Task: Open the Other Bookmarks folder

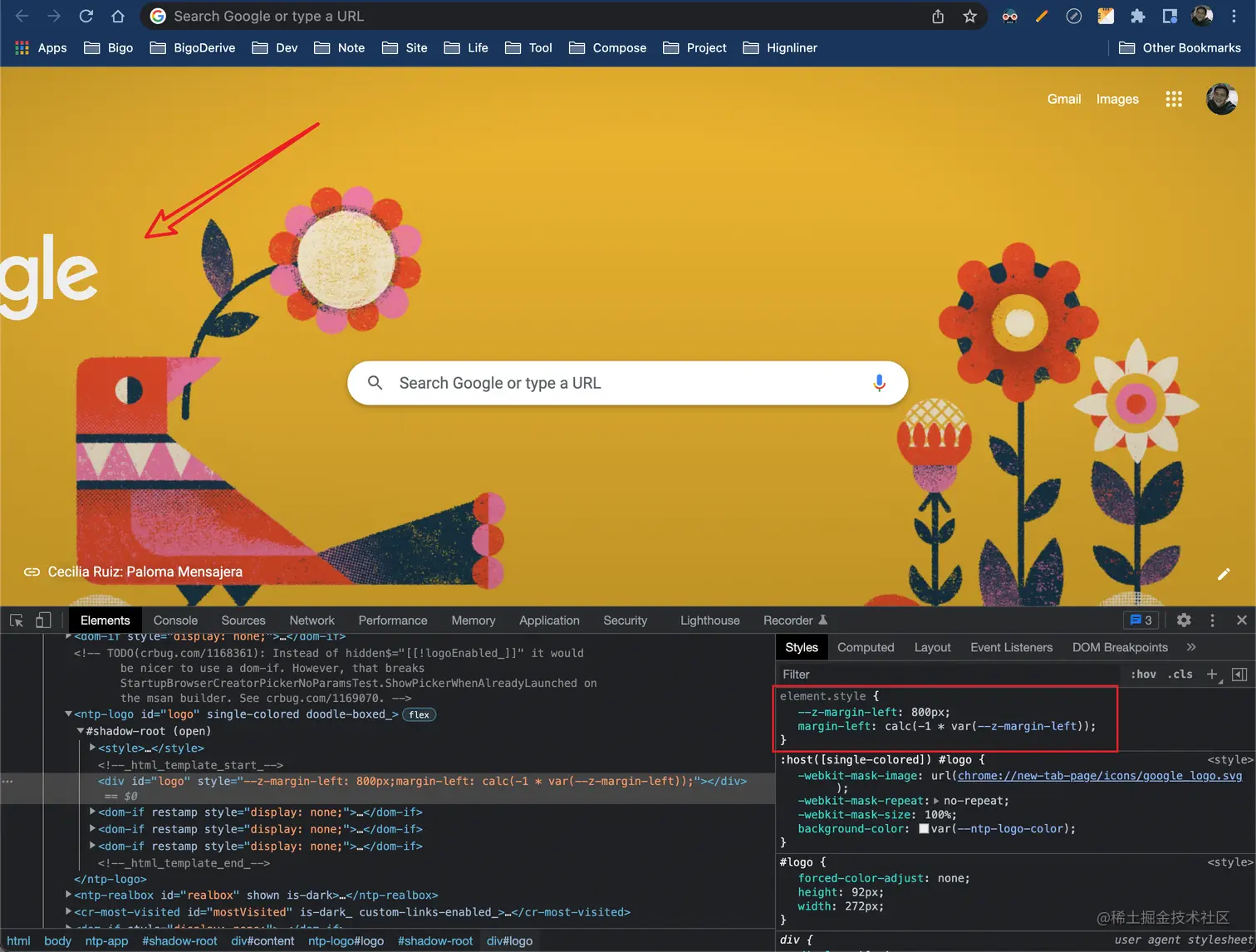Action: coord(1180,48)
